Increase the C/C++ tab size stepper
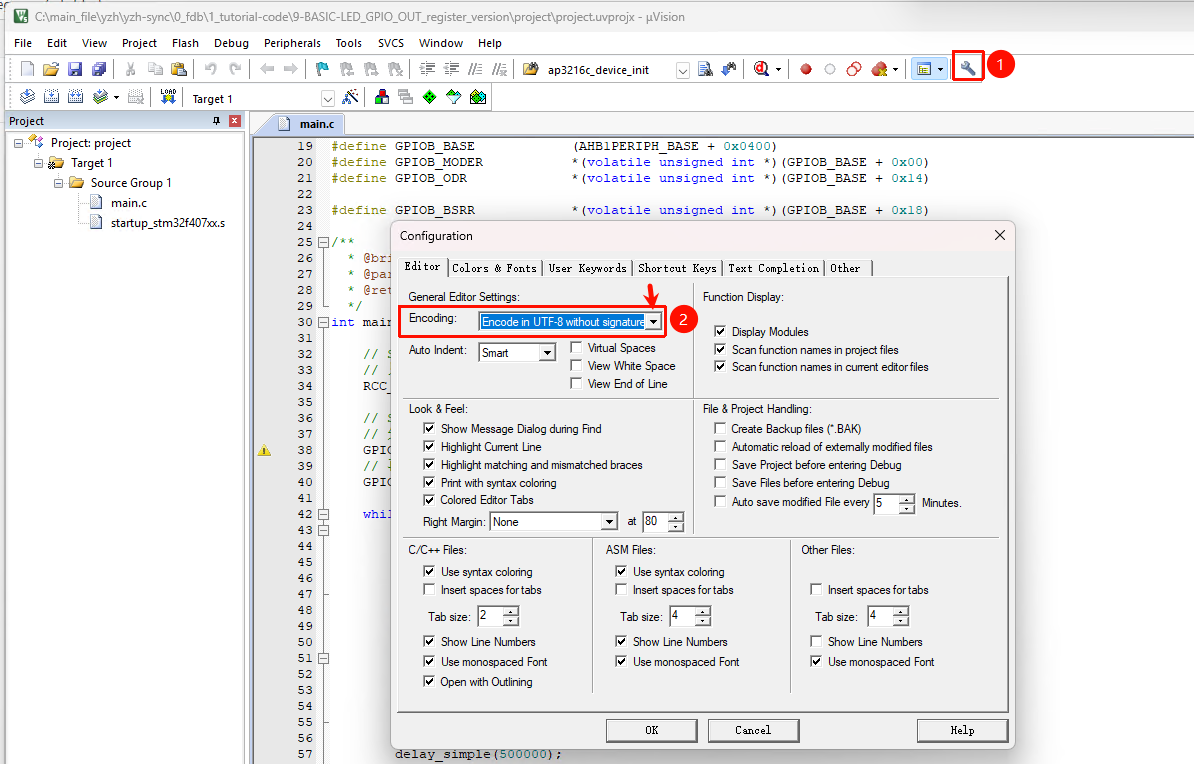1194x764 pixels. [511, 611]
